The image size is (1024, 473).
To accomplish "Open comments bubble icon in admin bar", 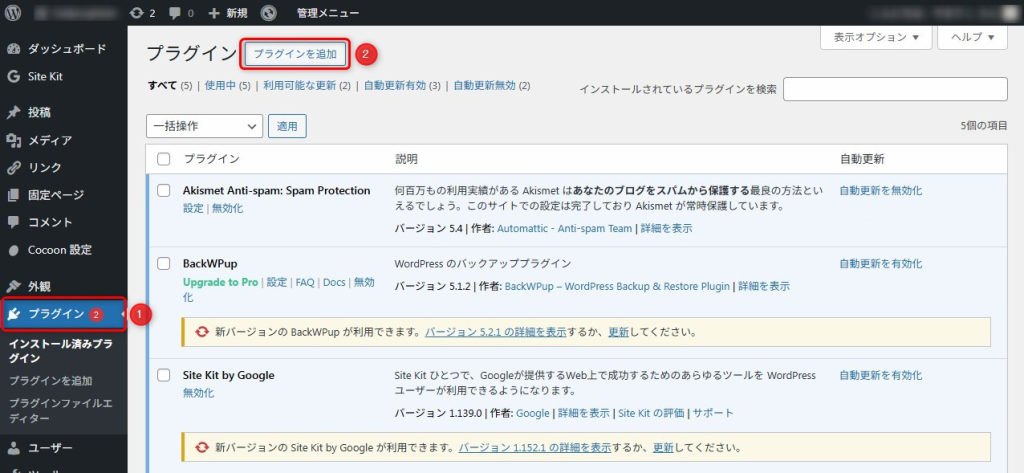I will pyautogui.click(x=177, y=14).
